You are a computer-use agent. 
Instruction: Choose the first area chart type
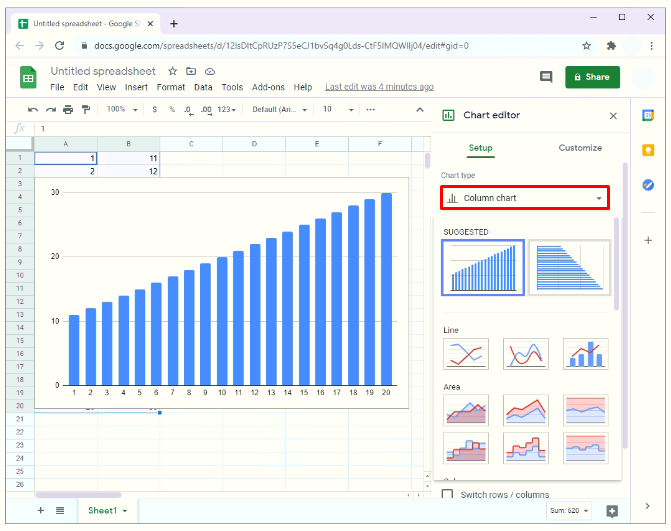466,410
